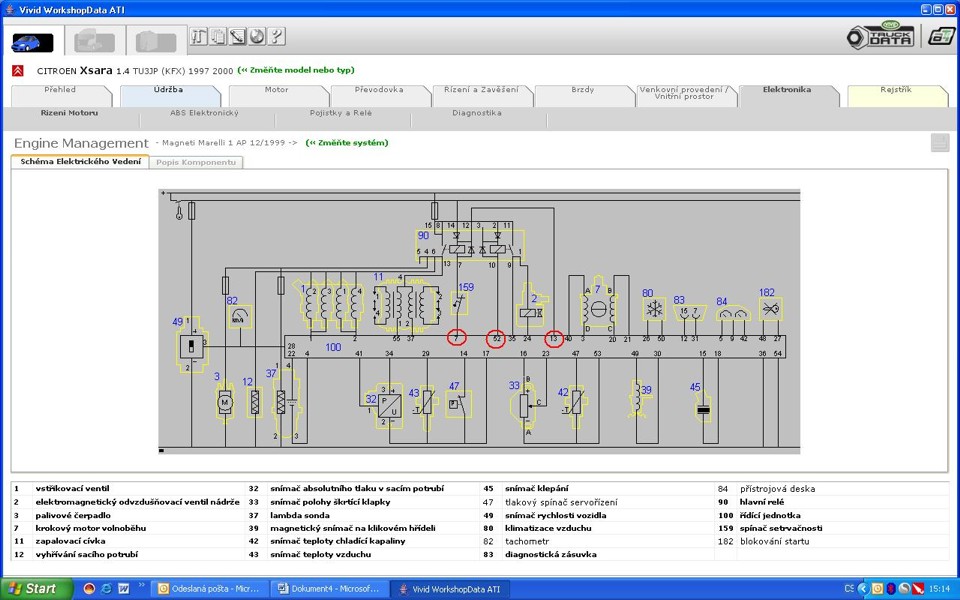Viewport: 960px width, 600px height.
Task: Select the Elektronika tab
Action: point(789,96)
